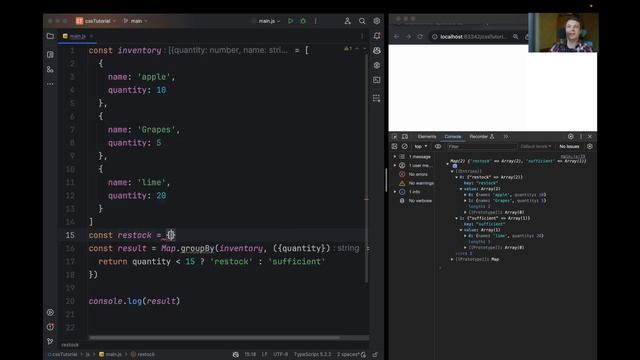Expand the 1 message sidebar group
This screenshot has width=640, height=360.
coord(395,157)
